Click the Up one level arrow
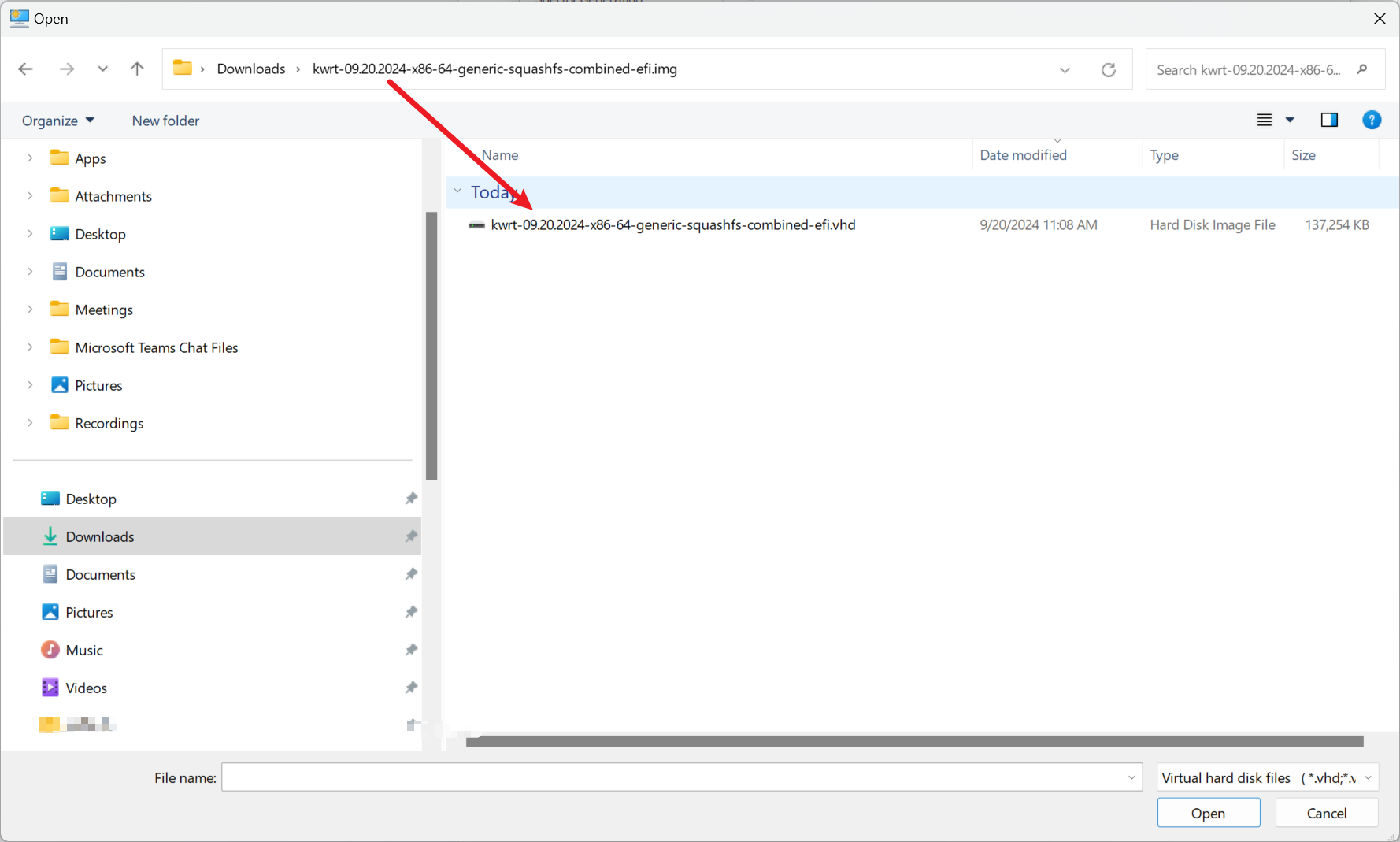Screen dimensions: 1400x842 pyautogui.click(x=137, y=69)
